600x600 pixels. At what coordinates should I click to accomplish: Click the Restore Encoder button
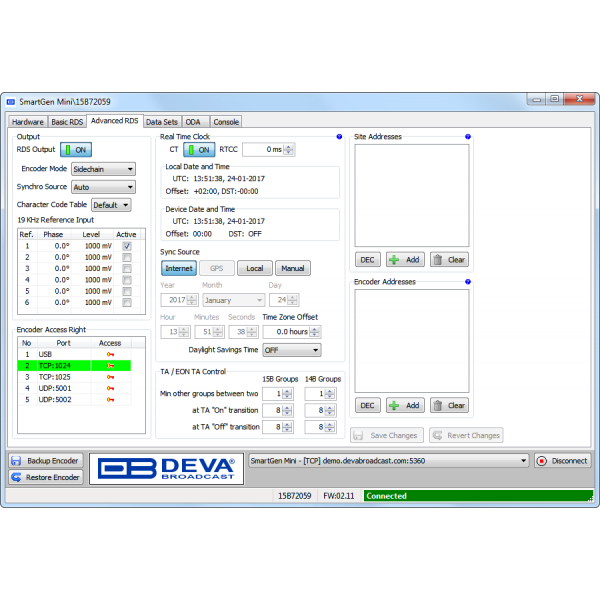46,477
